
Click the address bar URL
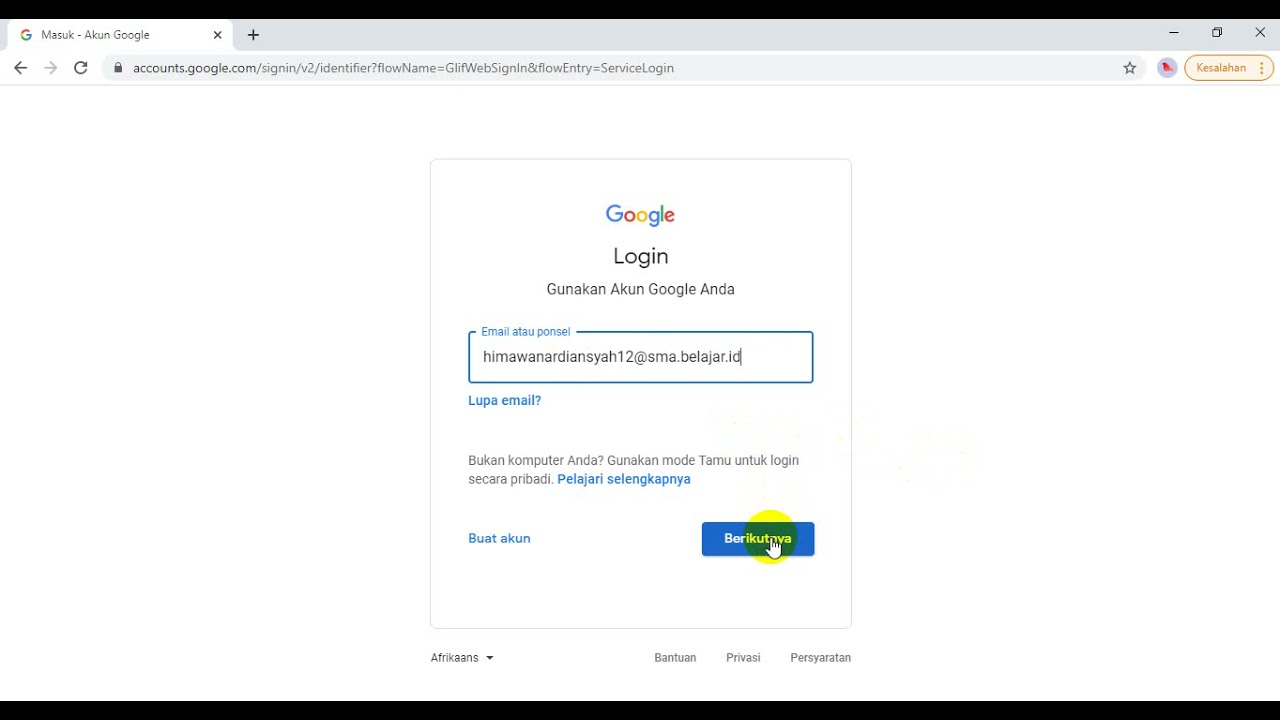(403, 68)
